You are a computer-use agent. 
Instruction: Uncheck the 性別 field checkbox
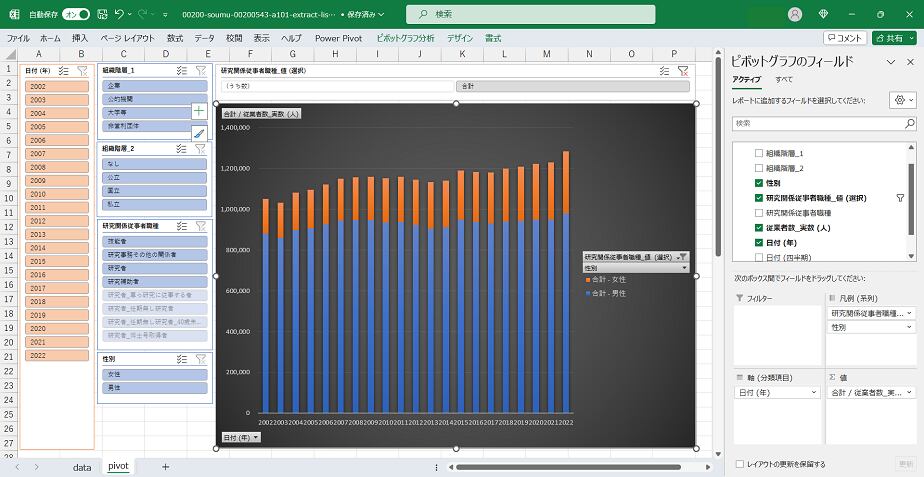[x=759, y=184]
